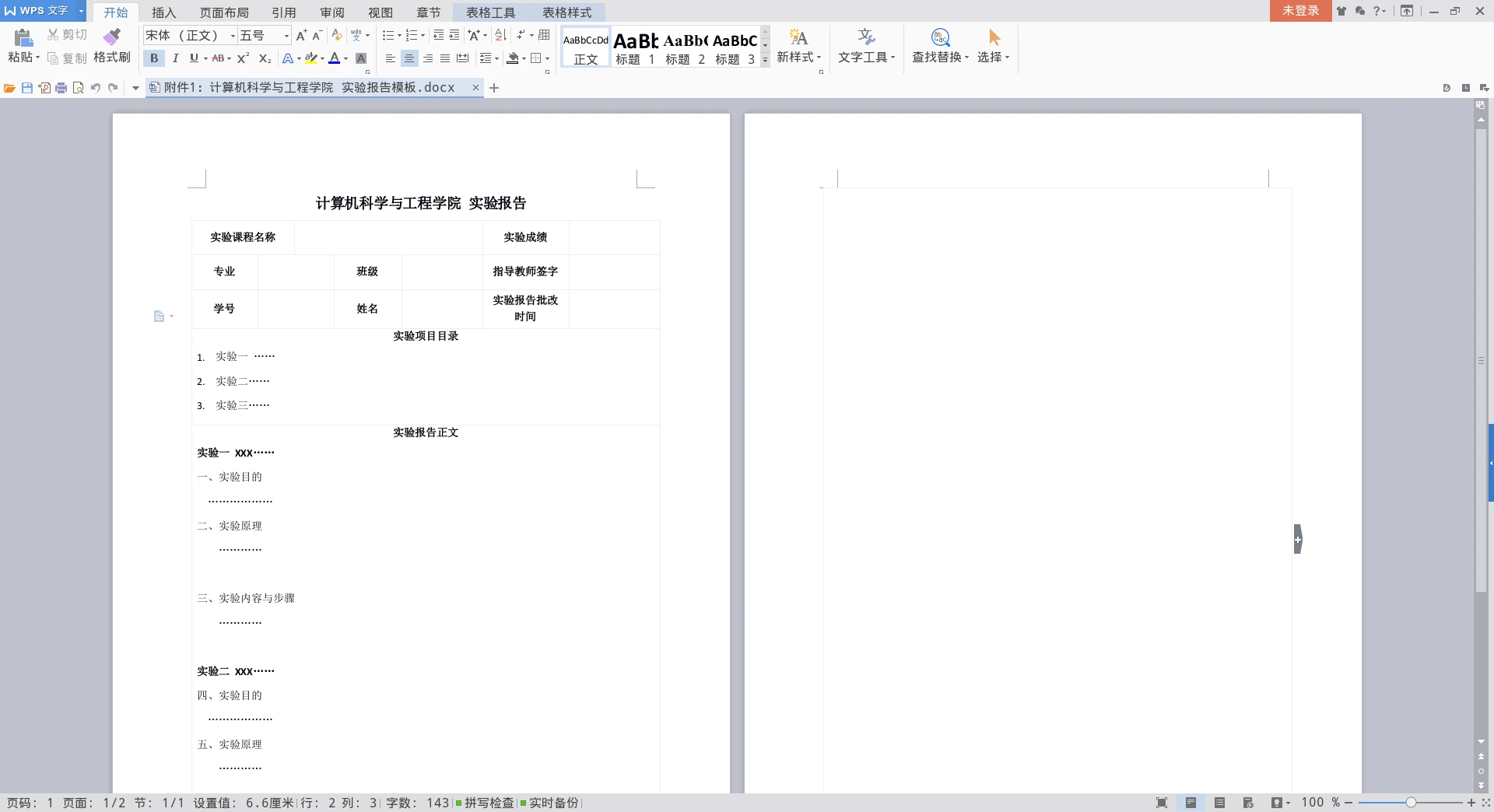Image resolution: width=1494 pixels, height=812 pixels.
Task: Apply the 标题 1 heading style
Action: click(x=635, y=47)
